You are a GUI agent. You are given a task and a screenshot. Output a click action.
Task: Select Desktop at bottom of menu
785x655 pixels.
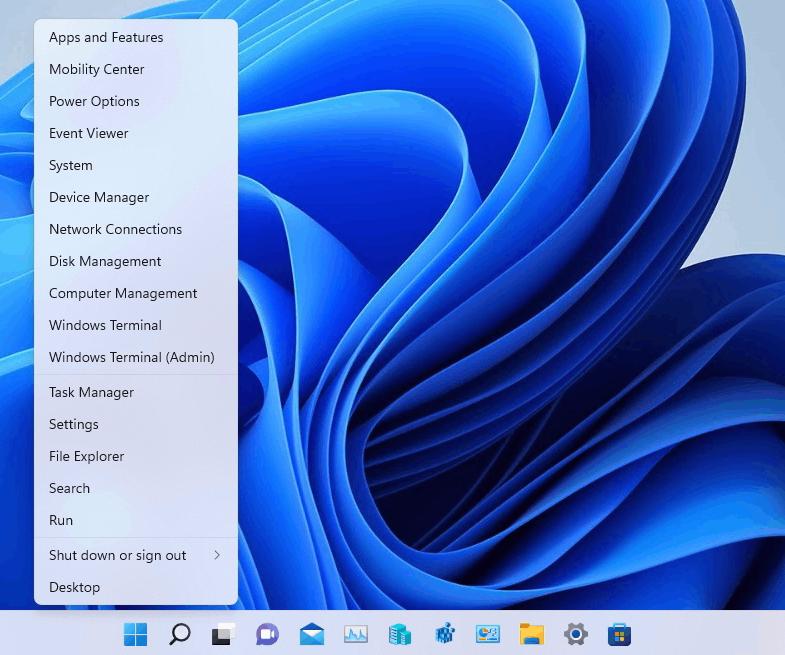click(x=136, y=587)
